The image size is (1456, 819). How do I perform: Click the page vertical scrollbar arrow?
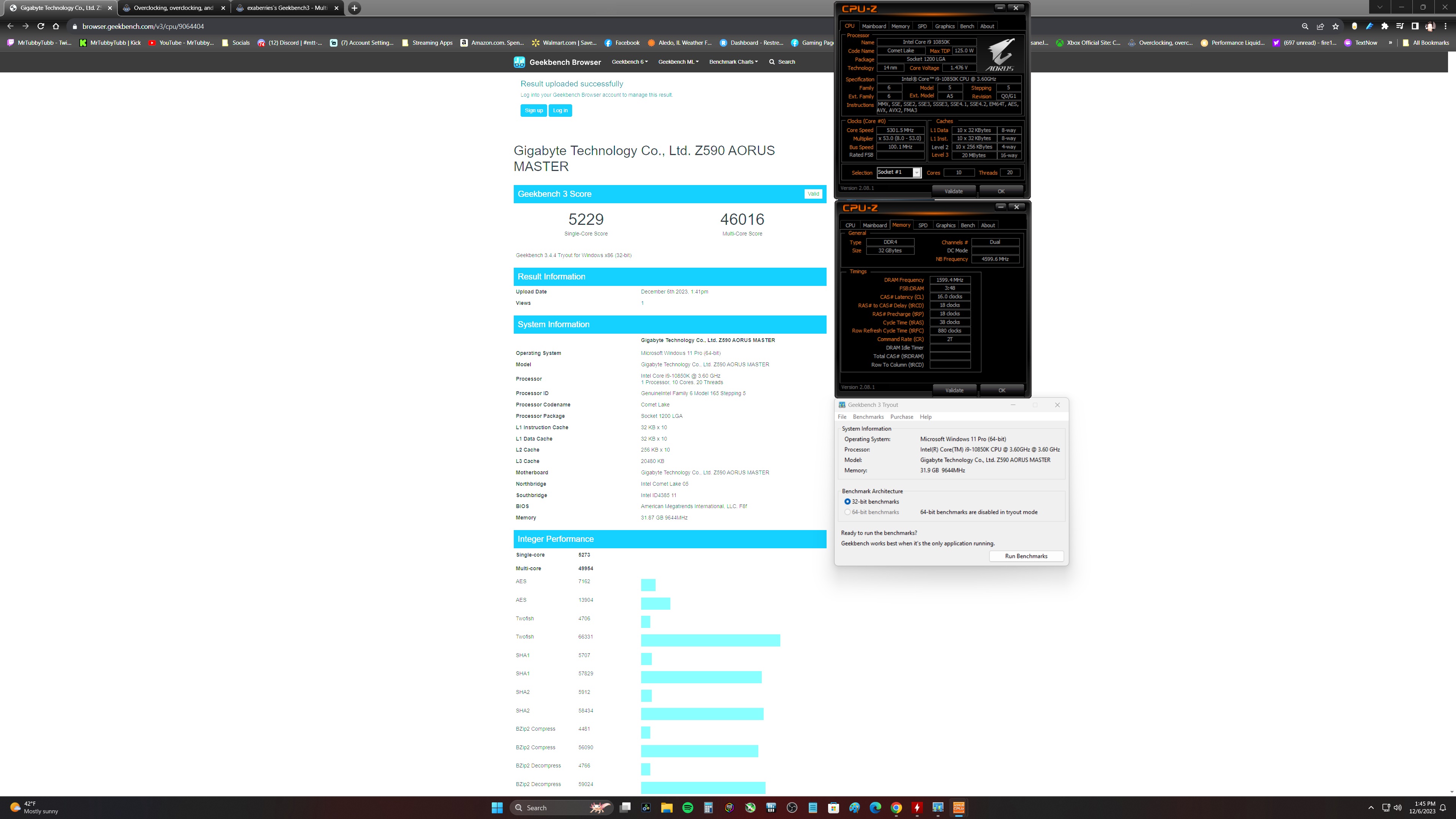(1451, 792)
